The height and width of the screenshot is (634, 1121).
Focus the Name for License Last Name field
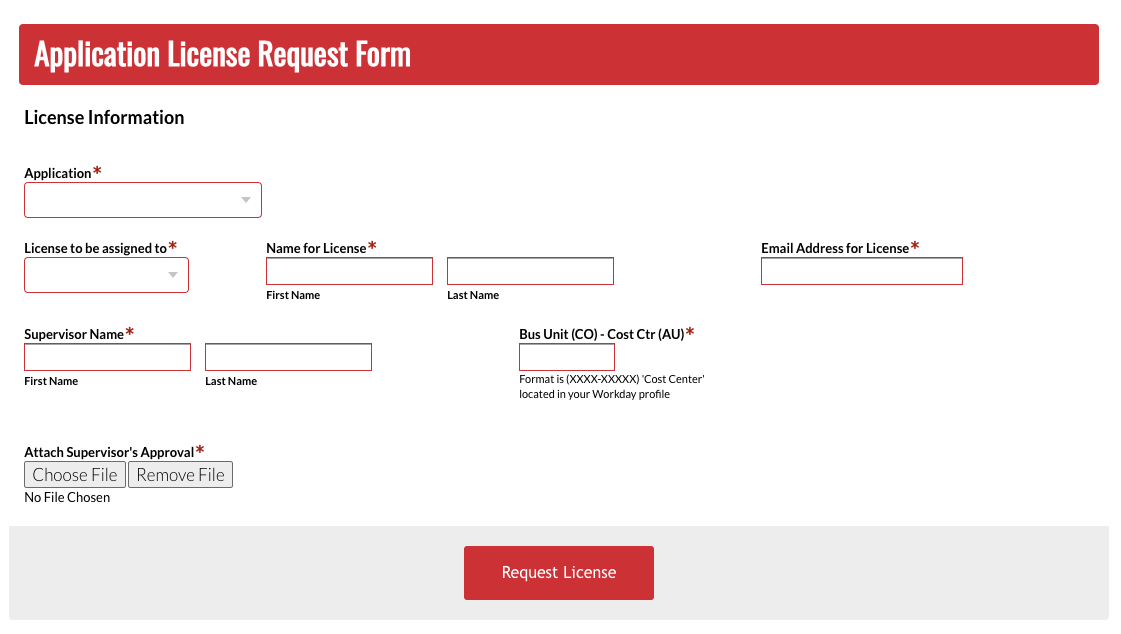tap(530, 271)
